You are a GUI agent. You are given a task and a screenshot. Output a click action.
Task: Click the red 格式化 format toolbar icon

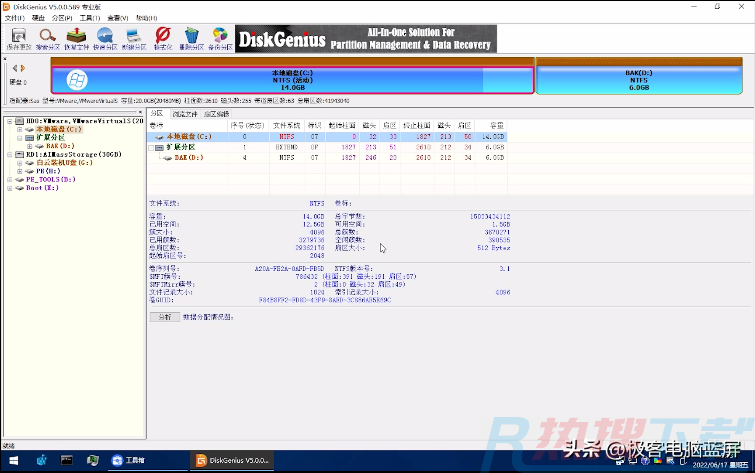pyautogui.click(x=163, y=39)
